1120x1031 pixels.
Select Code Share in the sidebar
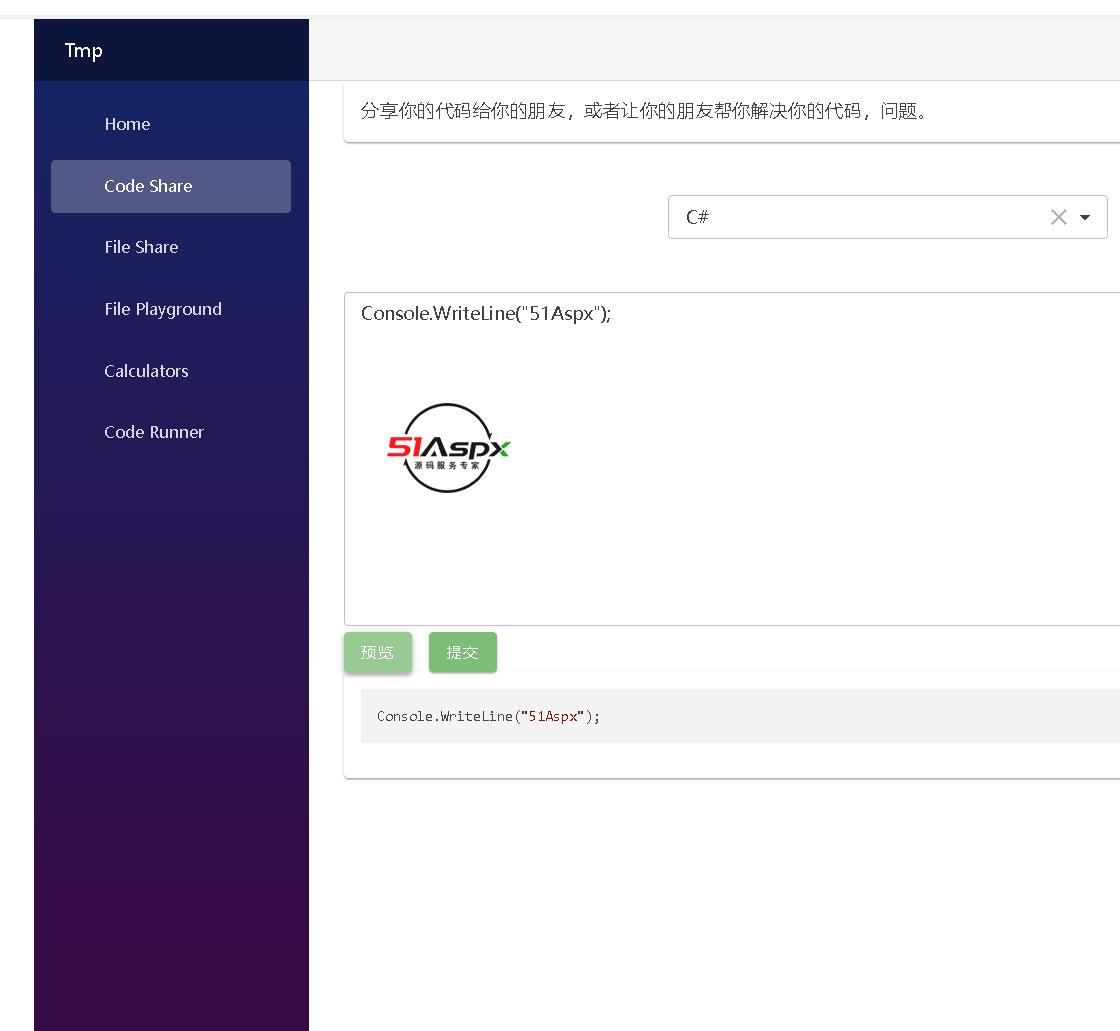coord(171,186)
